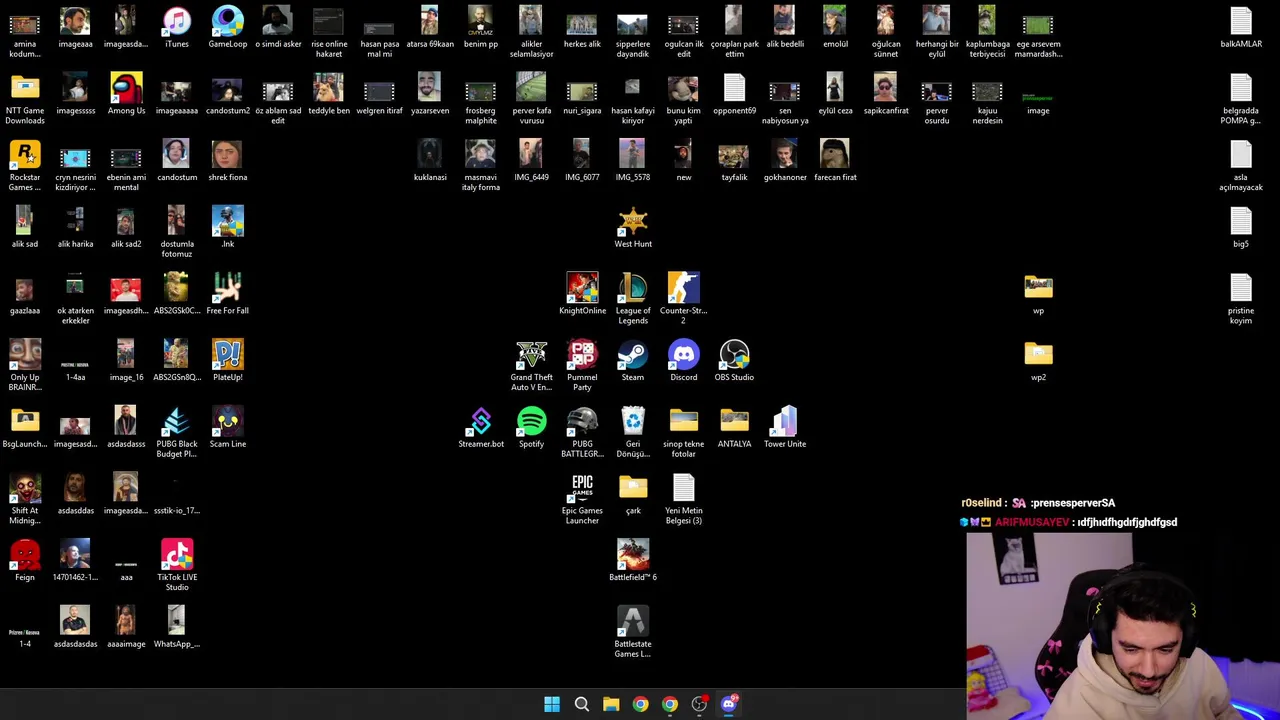
Task: Select the gazilaaa image file
Action: click(x=25, y=295)
